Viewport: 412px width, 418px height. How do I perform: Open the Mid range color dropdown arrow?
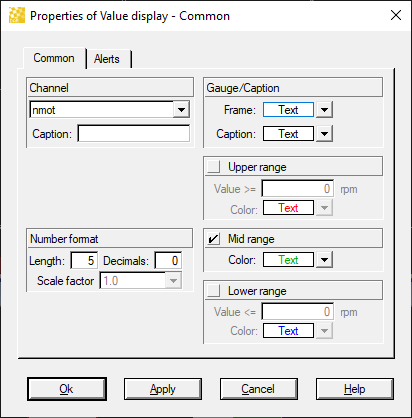pyautogui.click(x=324, y=260)
